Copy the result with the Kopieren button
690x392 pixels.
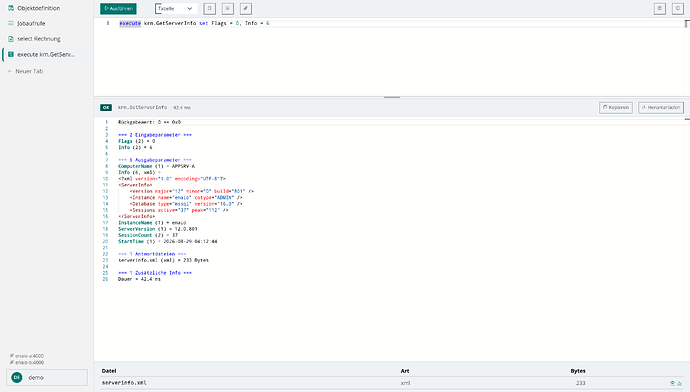coord(616,107)
